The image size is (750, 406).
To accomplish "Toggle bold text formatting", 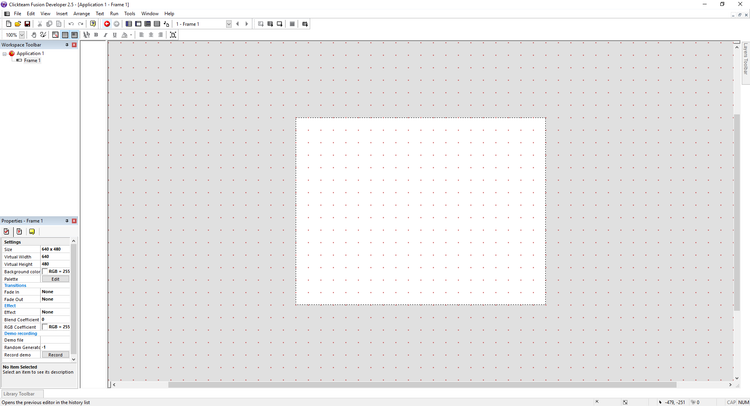I will [x=96, y=35].
